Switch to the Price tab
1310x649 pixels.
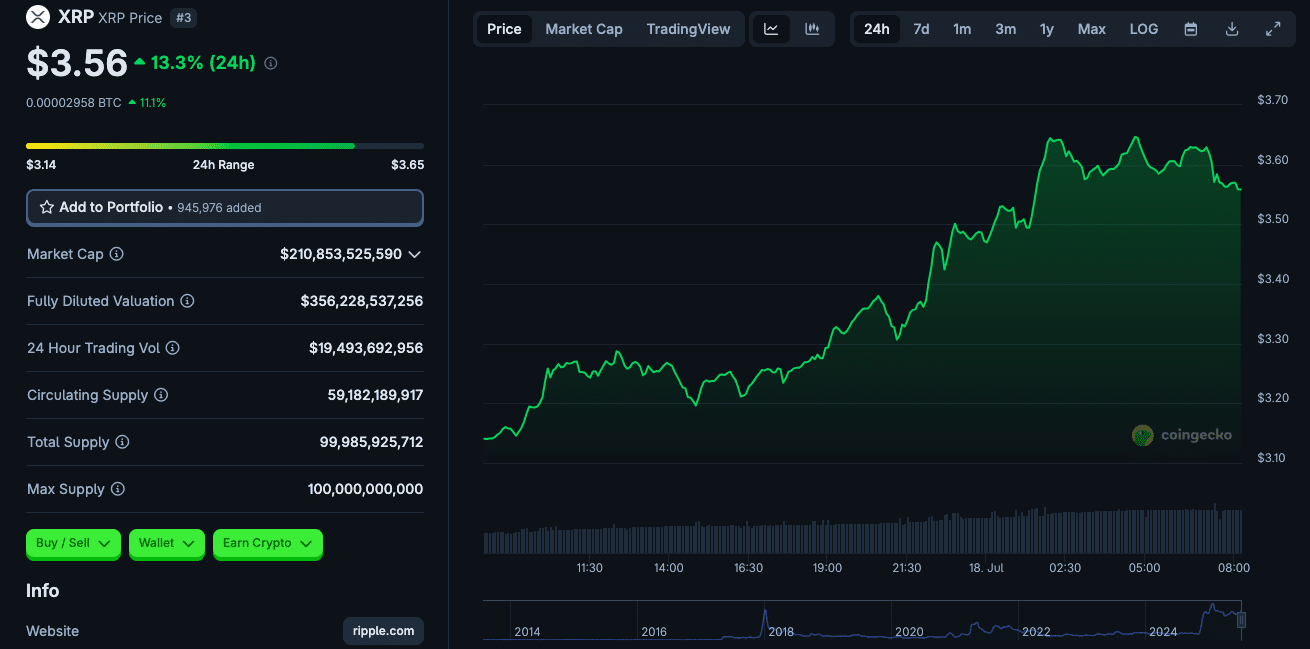pos(504,29)
